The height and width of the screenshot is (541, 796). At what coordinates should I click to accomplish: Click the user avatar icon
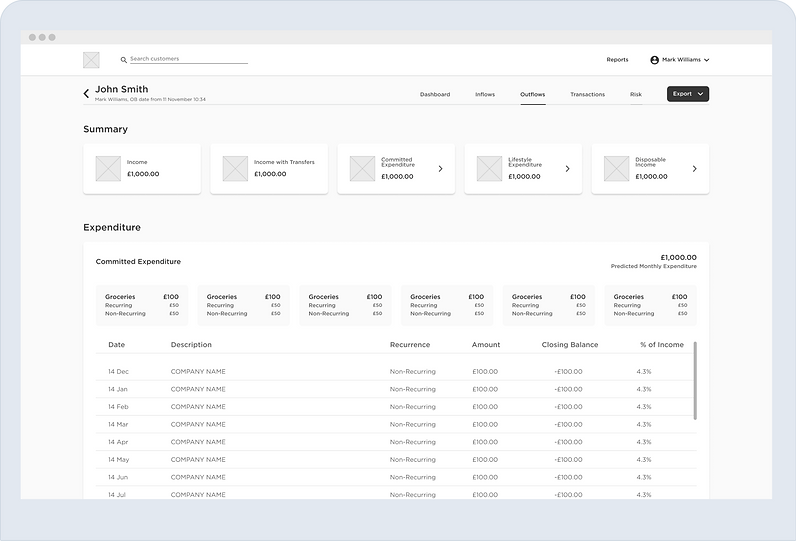(x=654, y=60)
